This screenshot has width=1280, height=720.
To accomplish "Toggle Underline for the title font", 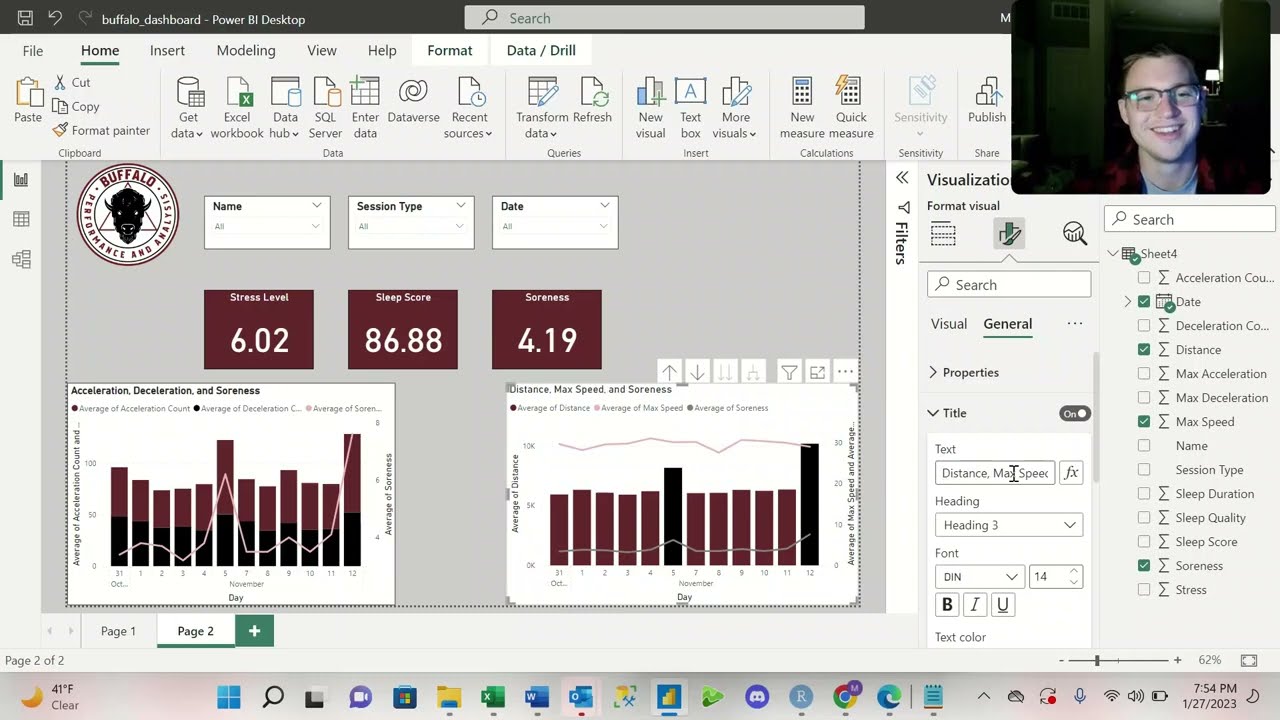I will 1003,605.
